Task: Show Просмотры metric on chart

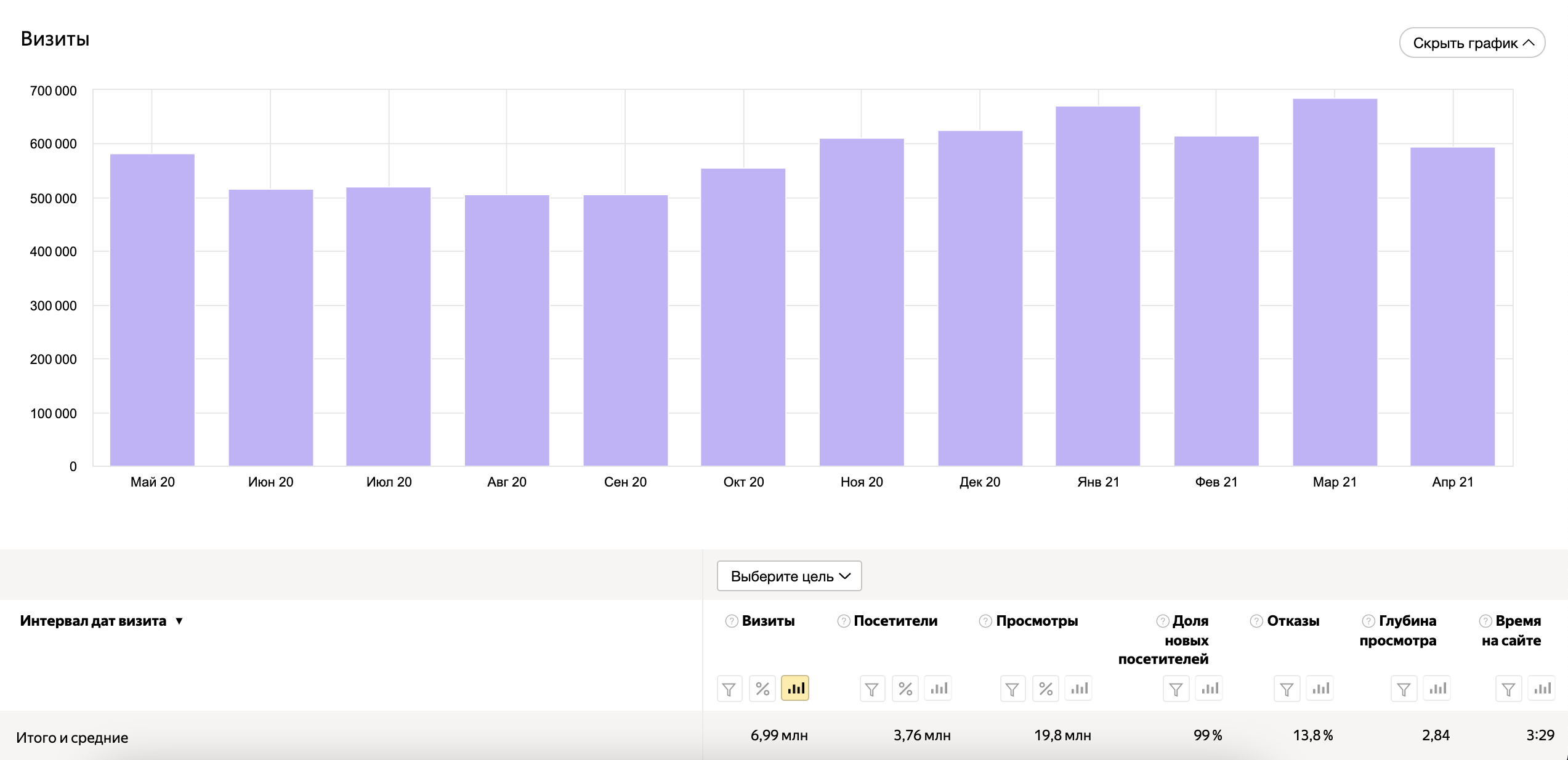Action: tap(1079, 689)
